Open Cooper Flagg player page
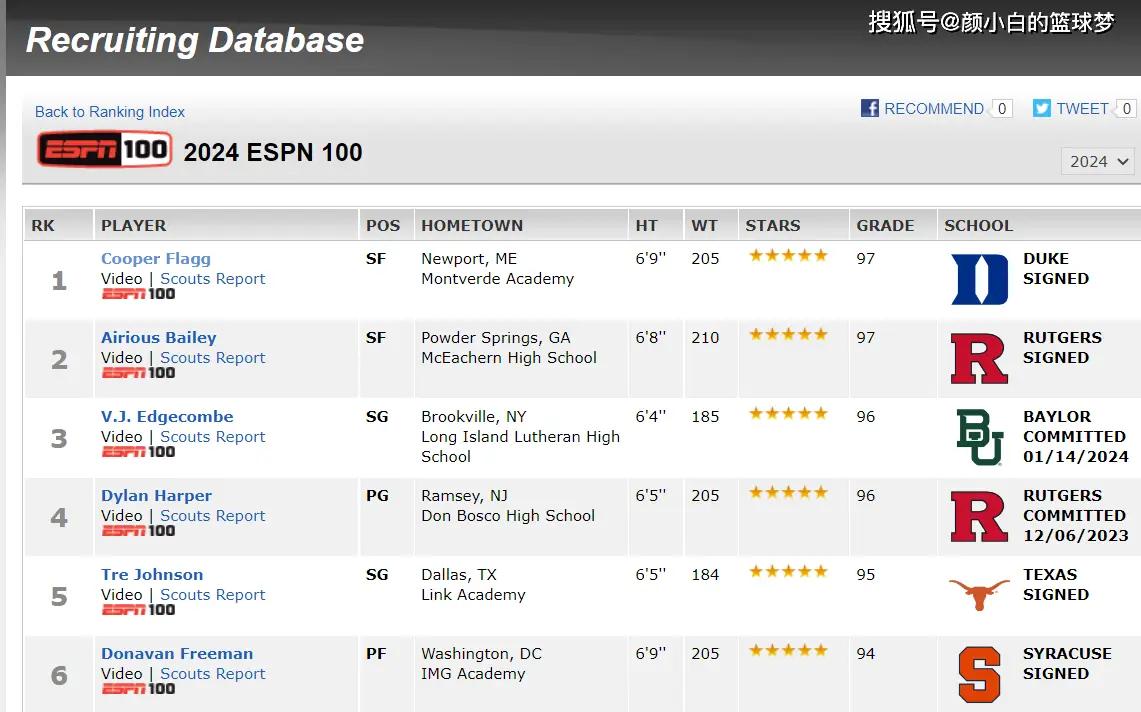The width and height of the screenshot is (1141, 712). pyautogui.click(x=156, y=258)
